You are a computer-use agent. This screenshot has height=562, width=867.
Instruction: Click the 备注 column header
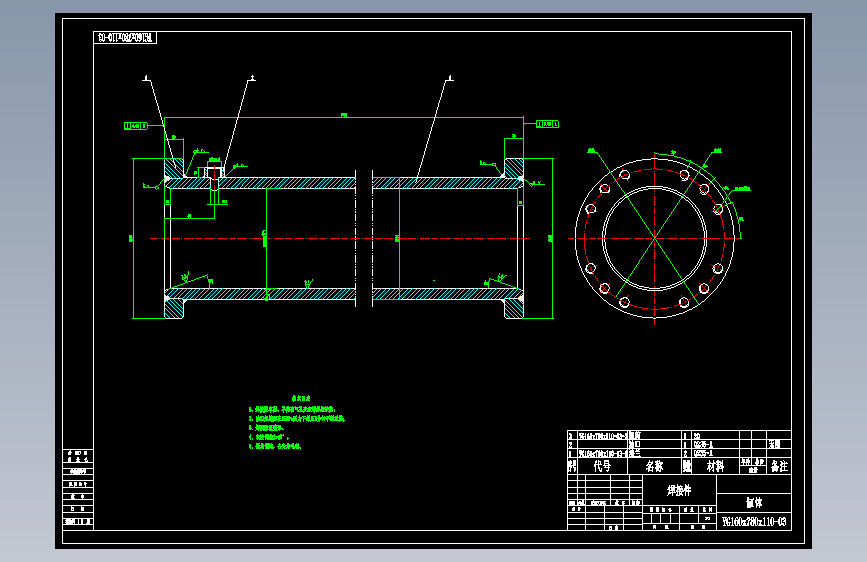click(x=780, y=466)
